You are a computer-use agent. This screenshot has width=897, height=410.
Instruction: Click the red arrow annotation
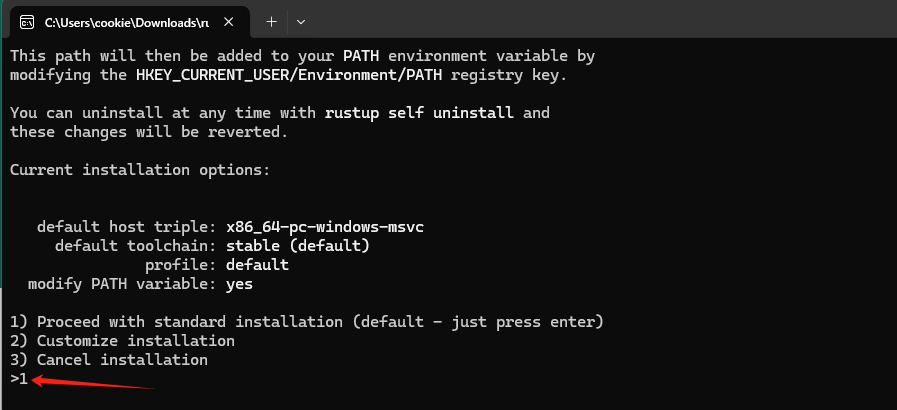pos(93,382)
